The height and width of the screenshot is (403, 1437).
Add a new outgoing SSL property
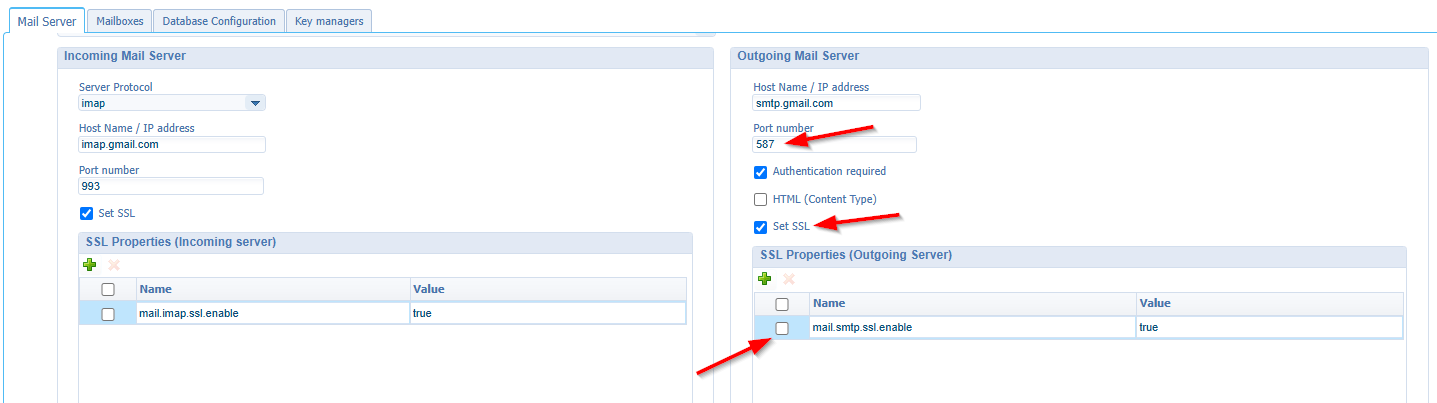coord(765,279)
